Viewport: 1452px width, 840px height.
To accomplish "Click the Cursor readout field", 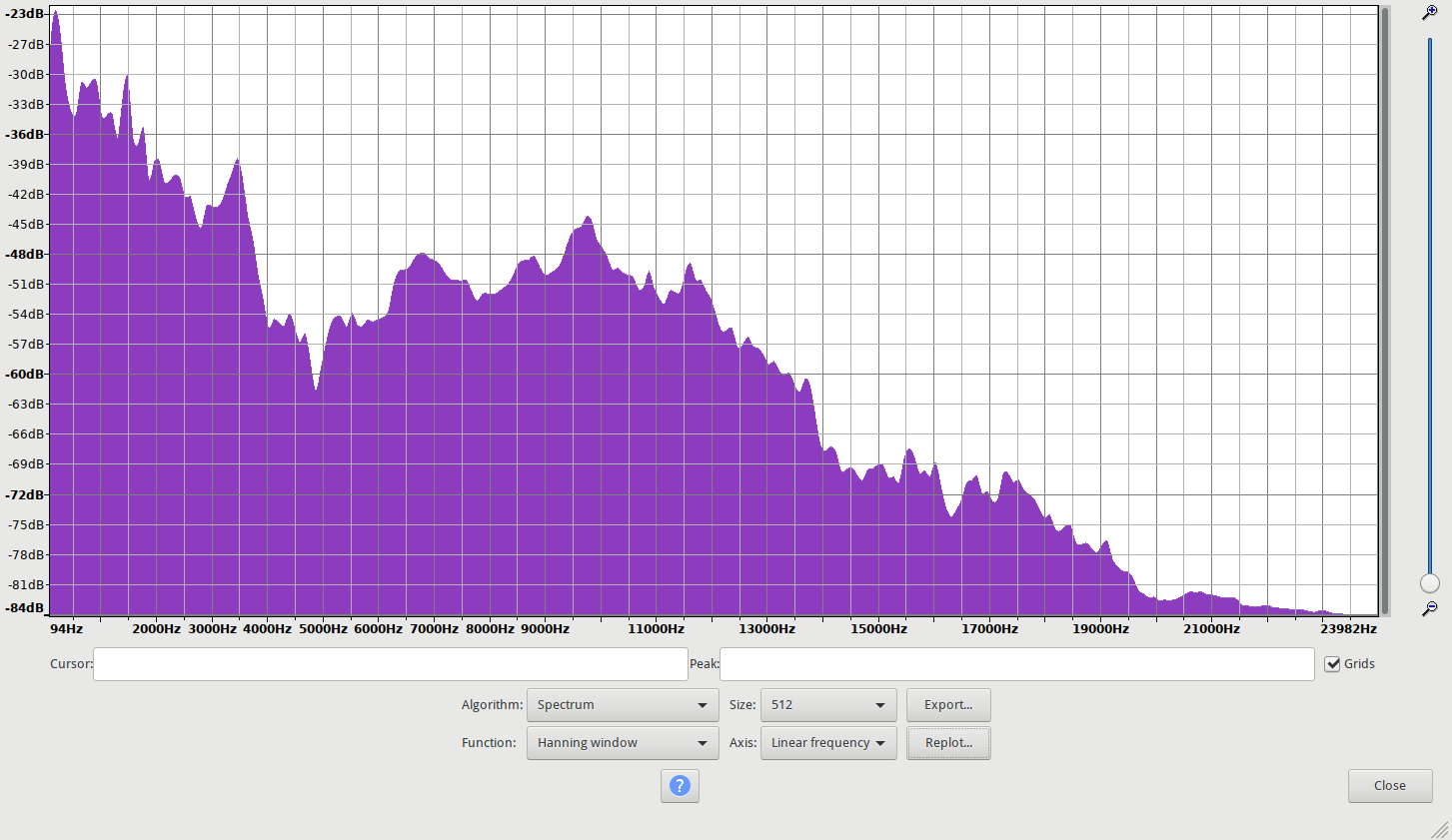I will (391, 664).
